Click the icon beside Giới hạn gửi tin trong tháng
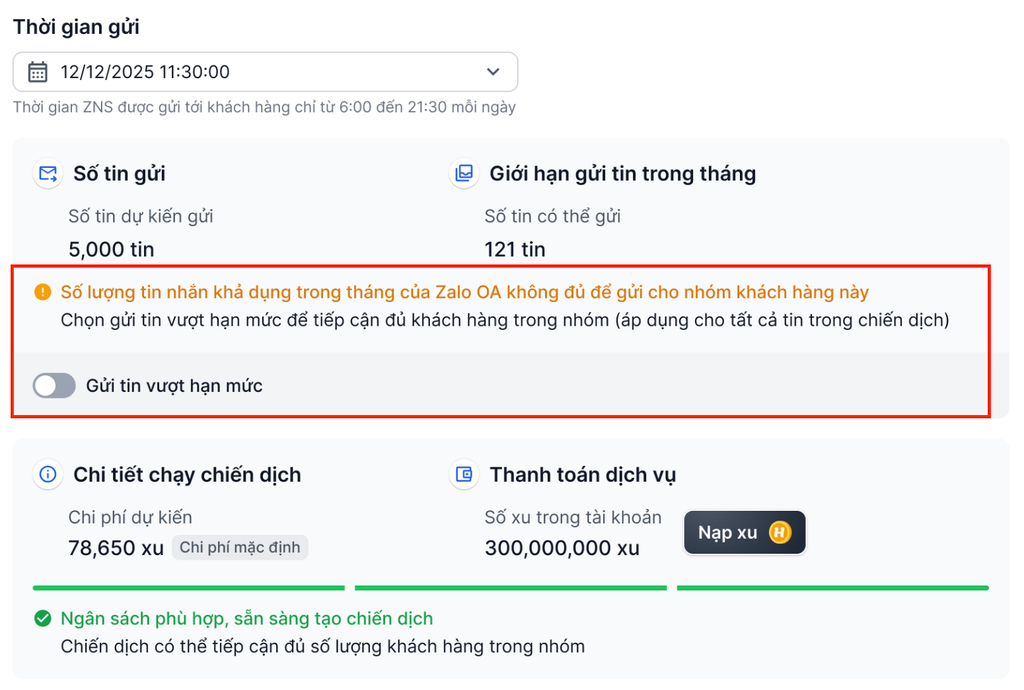The image size is (1024, 690). [x=463, y=174]
